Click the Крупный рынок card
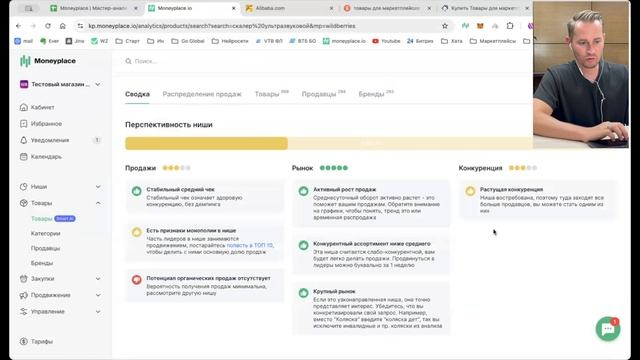This screenshot has height=360, width=640. (x=371, y=309)
